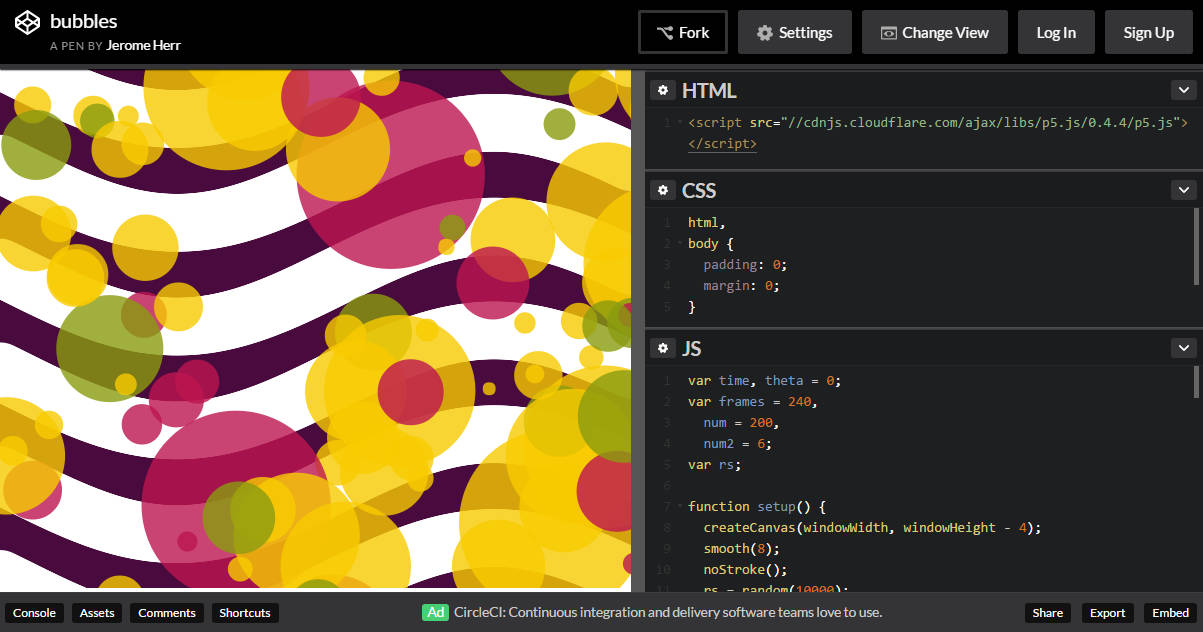Click the 'noStroke();' code line
This screenshot has width=1203, height=632.
click(x=745, y=570)
